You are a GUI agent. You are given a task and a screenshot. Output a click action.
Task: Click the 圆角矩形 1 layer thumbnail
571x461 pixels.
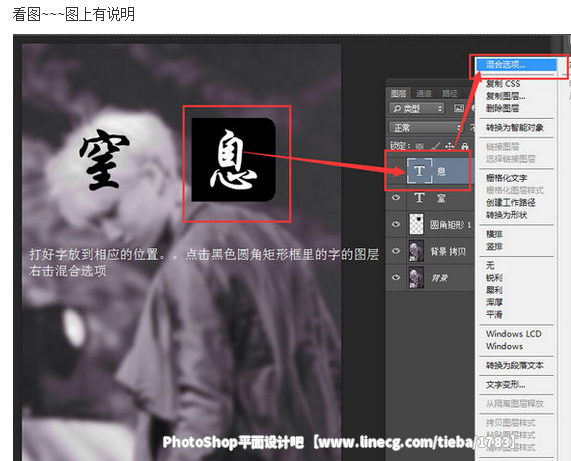pos(417,224)
